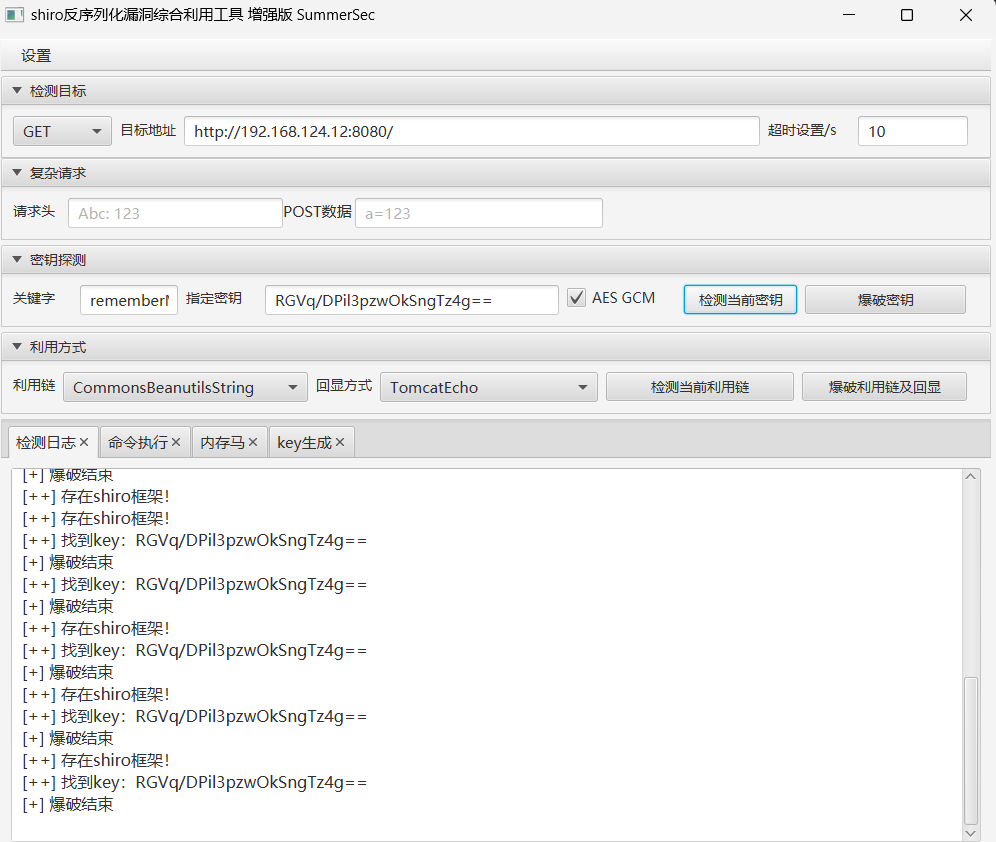Open the 设置 menu
The image size is (996, 842).
pos(36,56)
